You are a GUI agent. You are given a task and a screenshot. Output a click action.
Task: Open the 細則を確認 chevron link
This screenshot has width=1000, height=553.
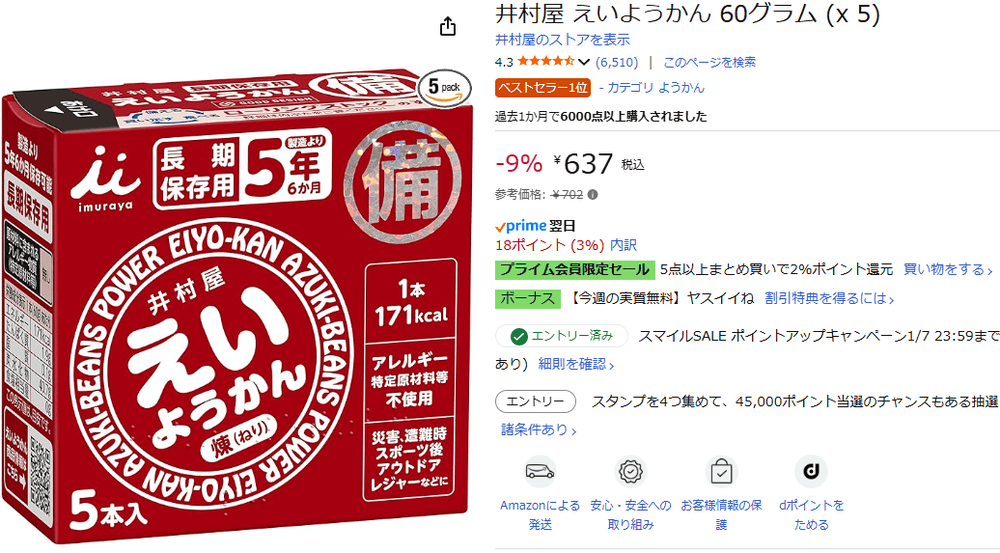[x=577, y=364]
